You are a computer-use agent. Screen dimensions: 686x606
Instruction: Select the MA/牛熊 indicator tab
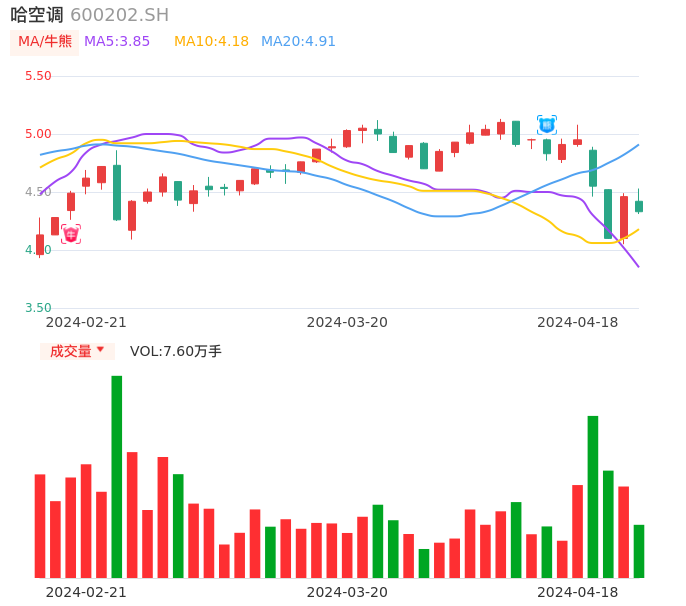pos(44,42)
